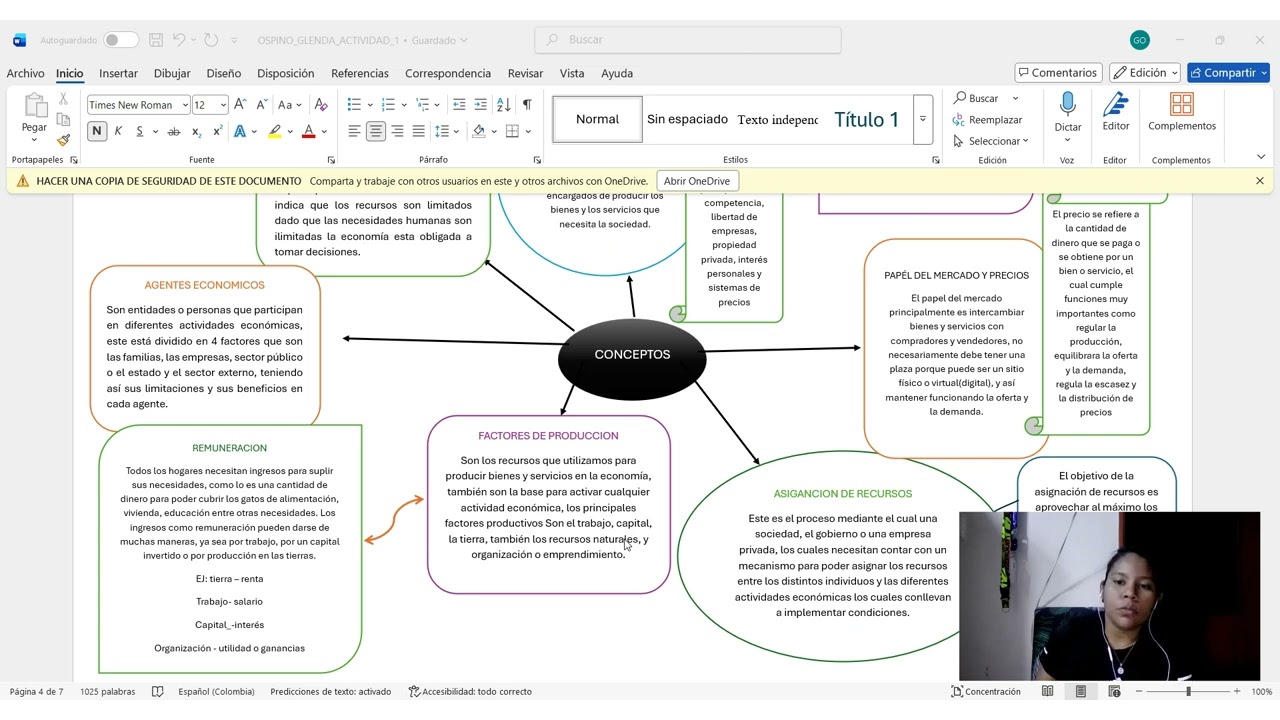The height and width of the screenshot is (720, 1280).
Task: Clear all formatting eraser icon
Action: (320, 104)
